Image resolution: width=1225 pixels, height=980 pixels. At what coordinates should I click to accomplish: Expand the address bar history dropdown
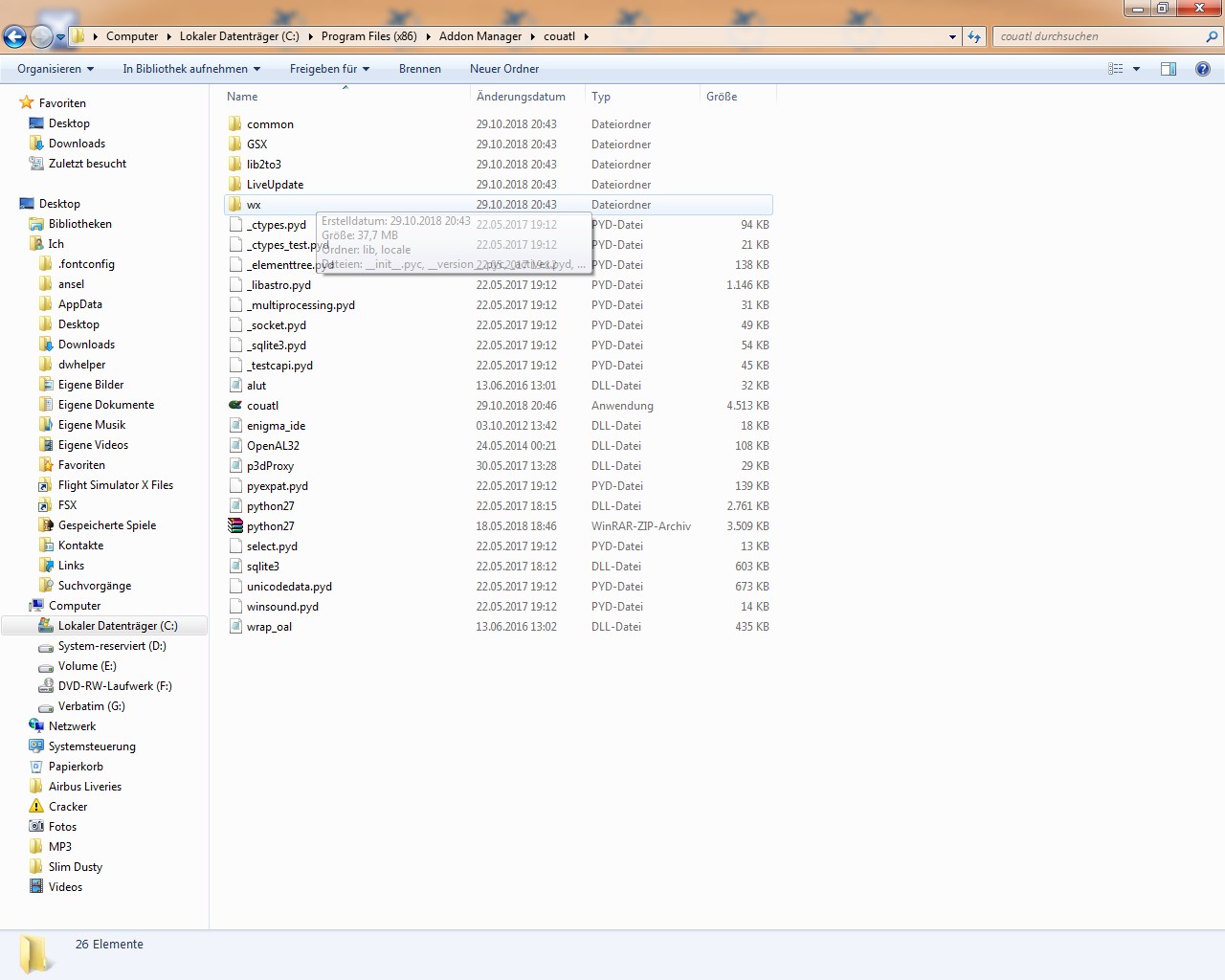[952, 36]
